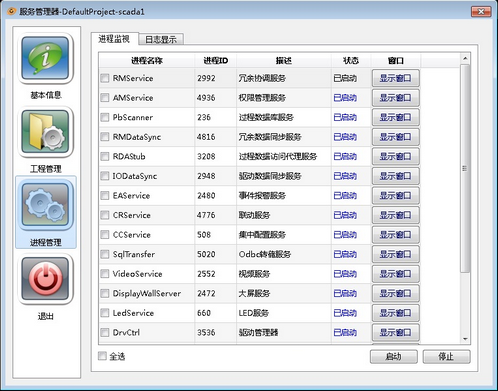The height and width of the screenshot is (391, 498).
Task: Check the PbScanner checkbox
Action: coord(105,117)
